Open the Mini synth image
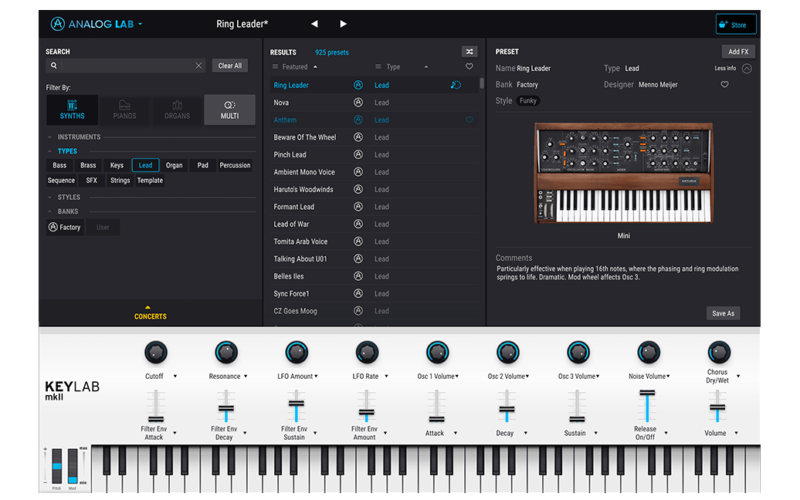 point(623,173)
